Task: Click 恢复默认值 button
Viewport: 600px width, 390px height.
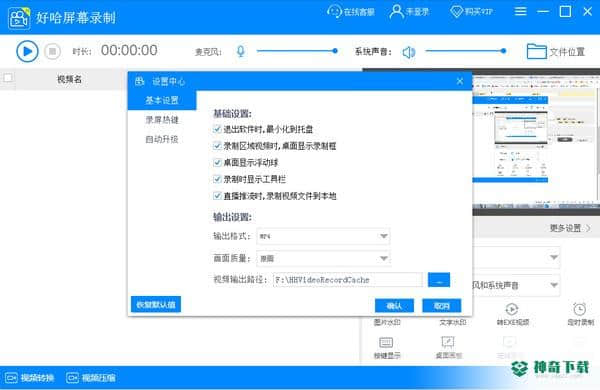Action: pos(156,305)
